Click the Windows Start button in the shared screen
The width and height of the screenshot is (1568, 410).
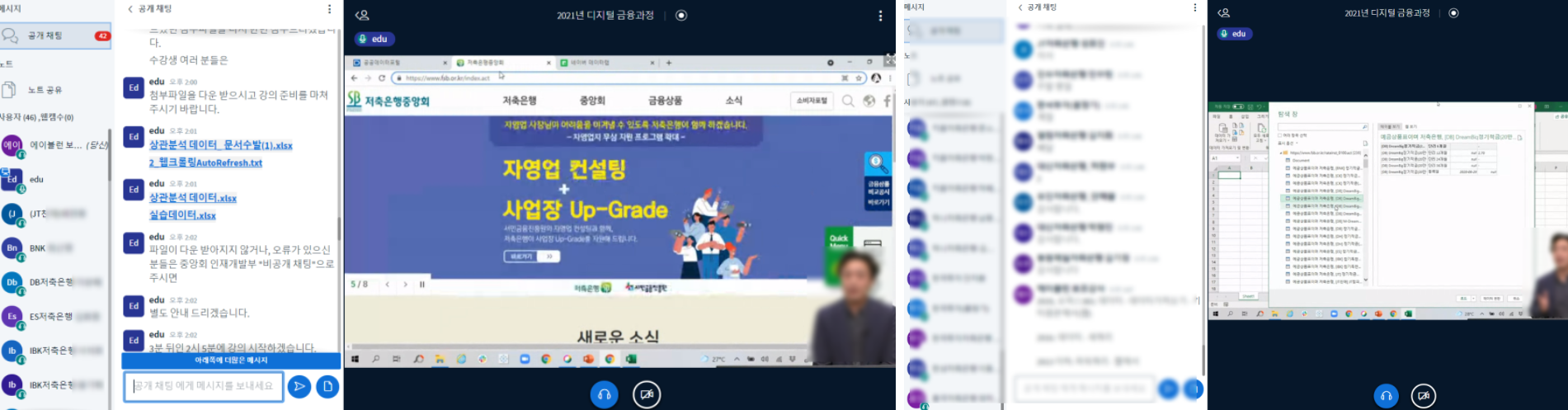tap(356, 359)
